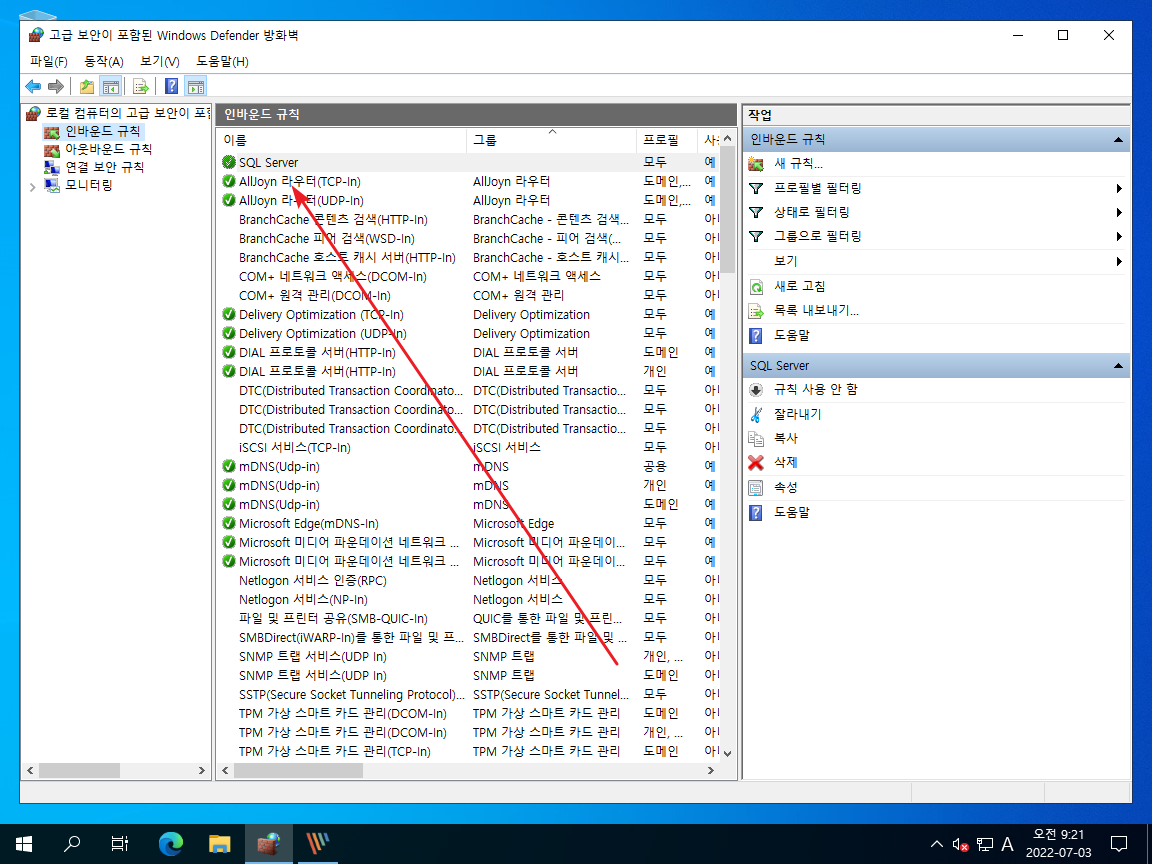Click the forward arrow in the toolbar
The width and height of the screenshot is (1152, 864).
(x=56, y=87)
